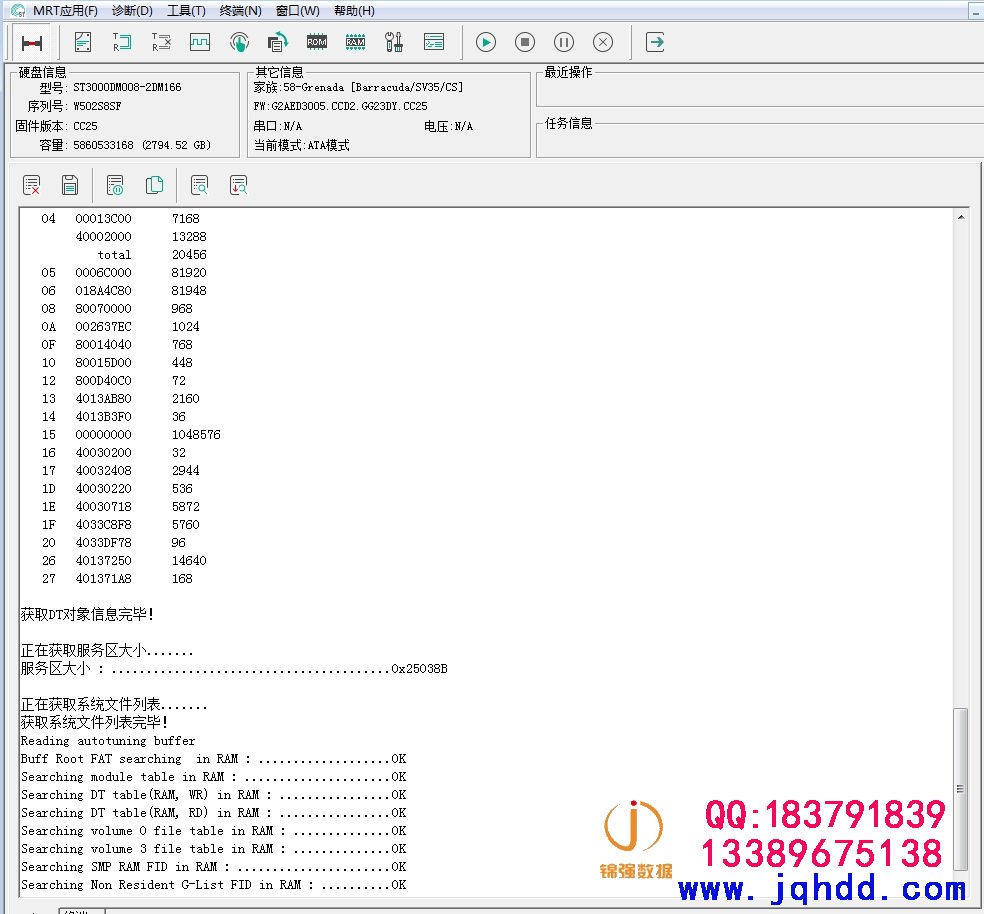Viewport: 984px width, 914px height.
Task: Save the log with the floppy disk icon
Action: (70, 185)
